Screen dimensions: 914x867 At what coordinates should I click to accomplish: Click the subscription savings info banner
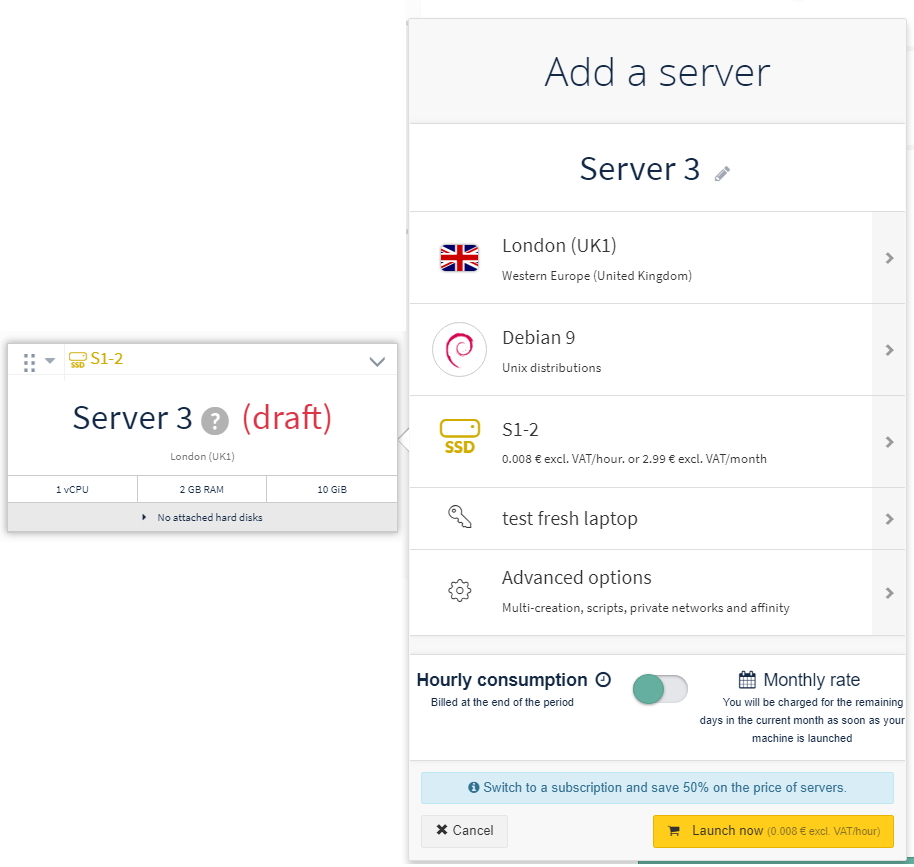click(657, 788)
